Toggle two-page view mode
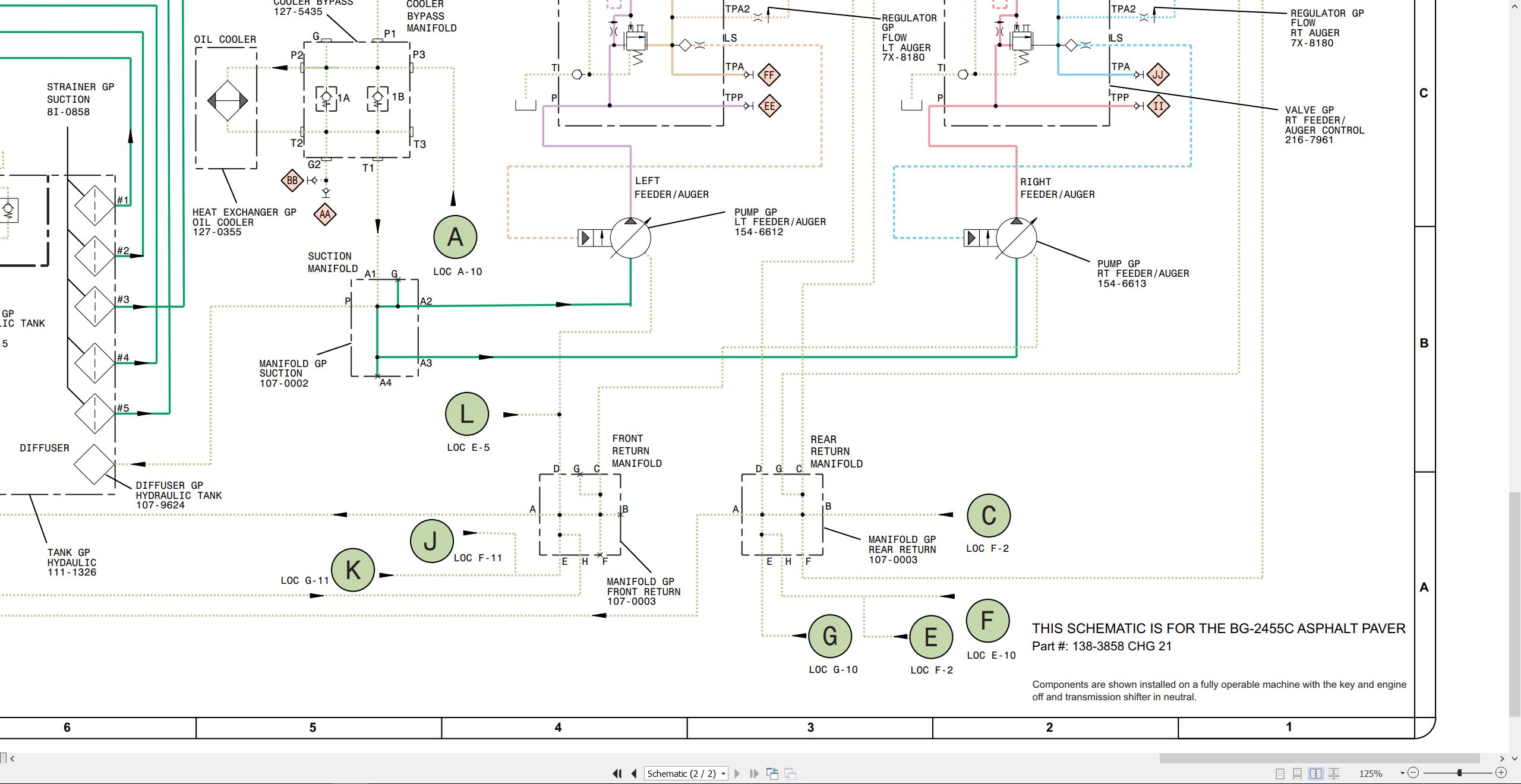The width and height of the screenshot is (1521, 784). 1316,773
